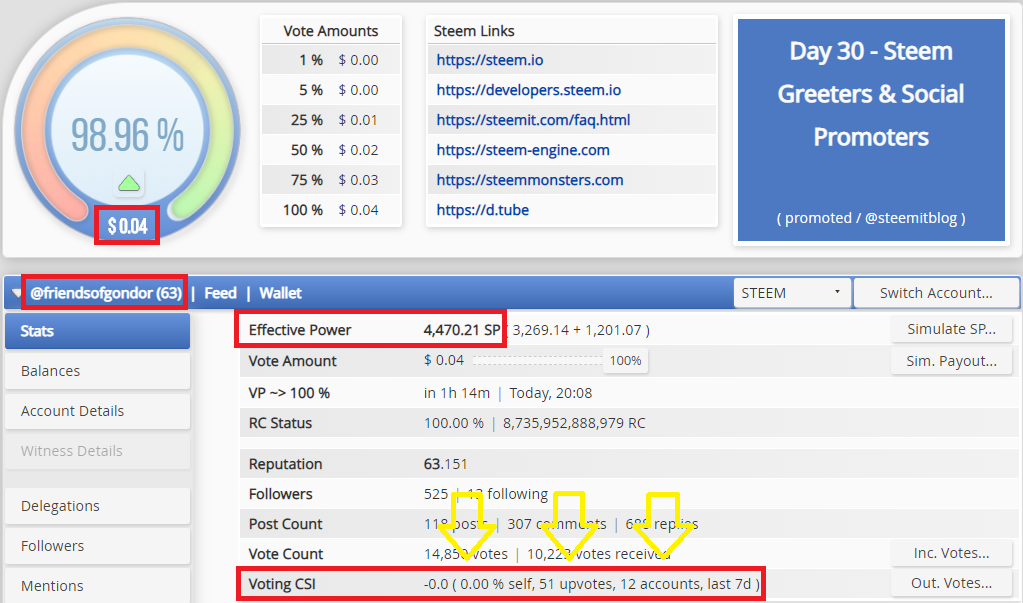Click the @friendsofgondor account name
The image size is (1023, 603).
tap(106, 293)
